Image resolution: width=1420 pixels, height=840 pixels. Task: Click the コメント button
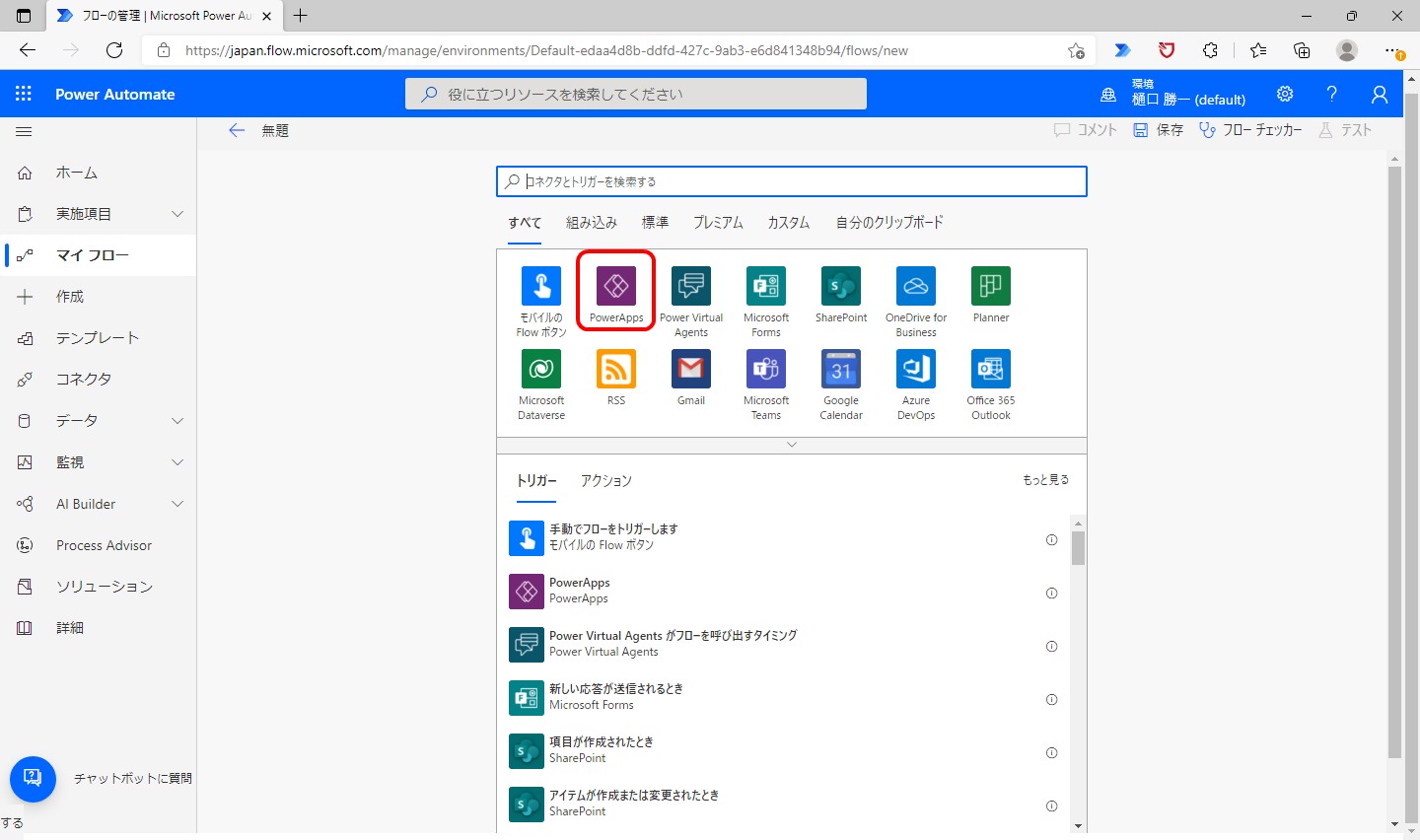[x=1085, y=130]
